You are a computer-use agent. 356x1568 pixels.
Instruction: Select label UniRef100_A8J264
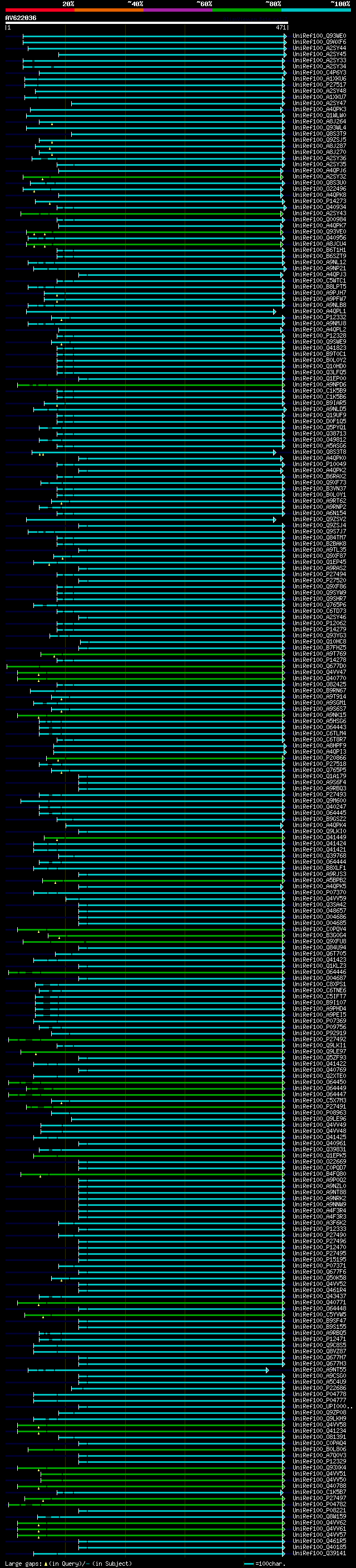click(319, 122)
